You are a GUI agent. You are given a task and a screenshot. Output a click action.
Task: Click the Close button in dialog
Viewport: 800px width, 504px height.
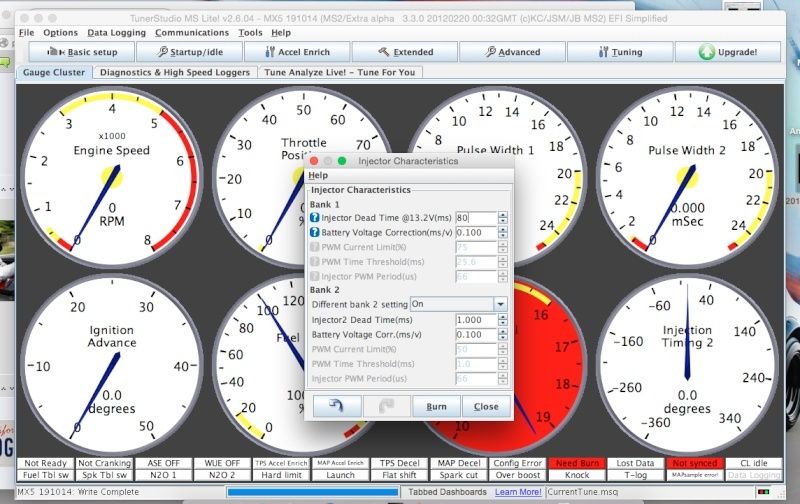click(486, 407)
